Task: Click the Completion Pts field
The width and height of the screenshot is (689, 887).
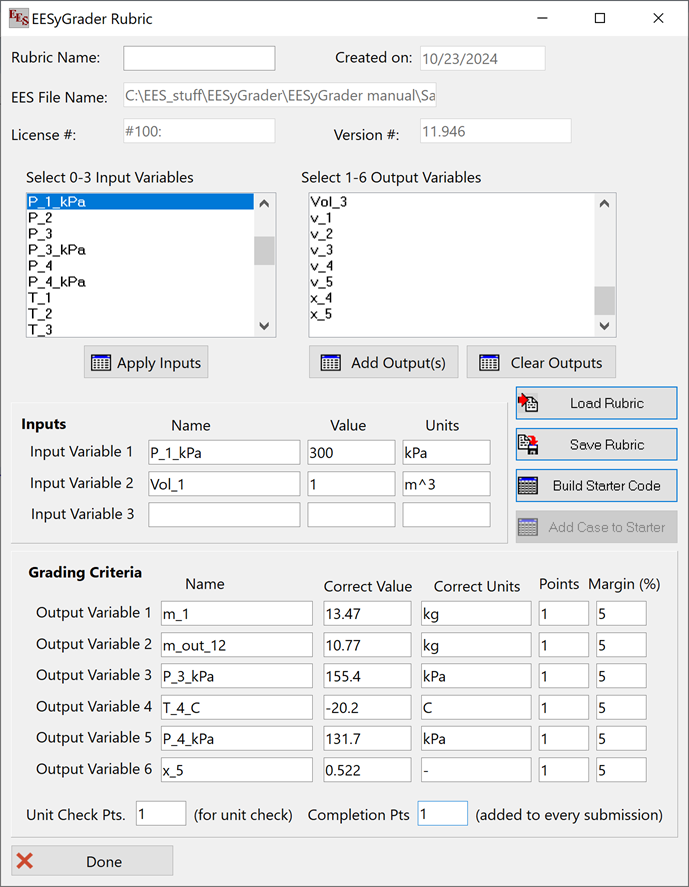Action: (x=442, y=814)
